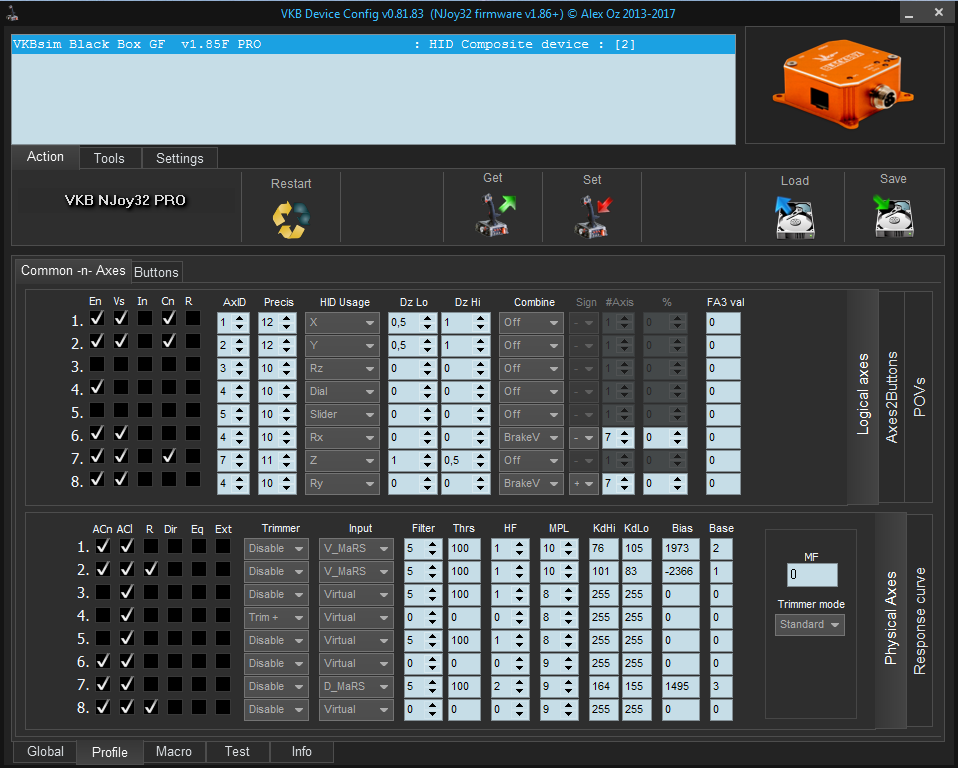Click the app icon in the title bar

pyautogui.click(x=12, y=13)
